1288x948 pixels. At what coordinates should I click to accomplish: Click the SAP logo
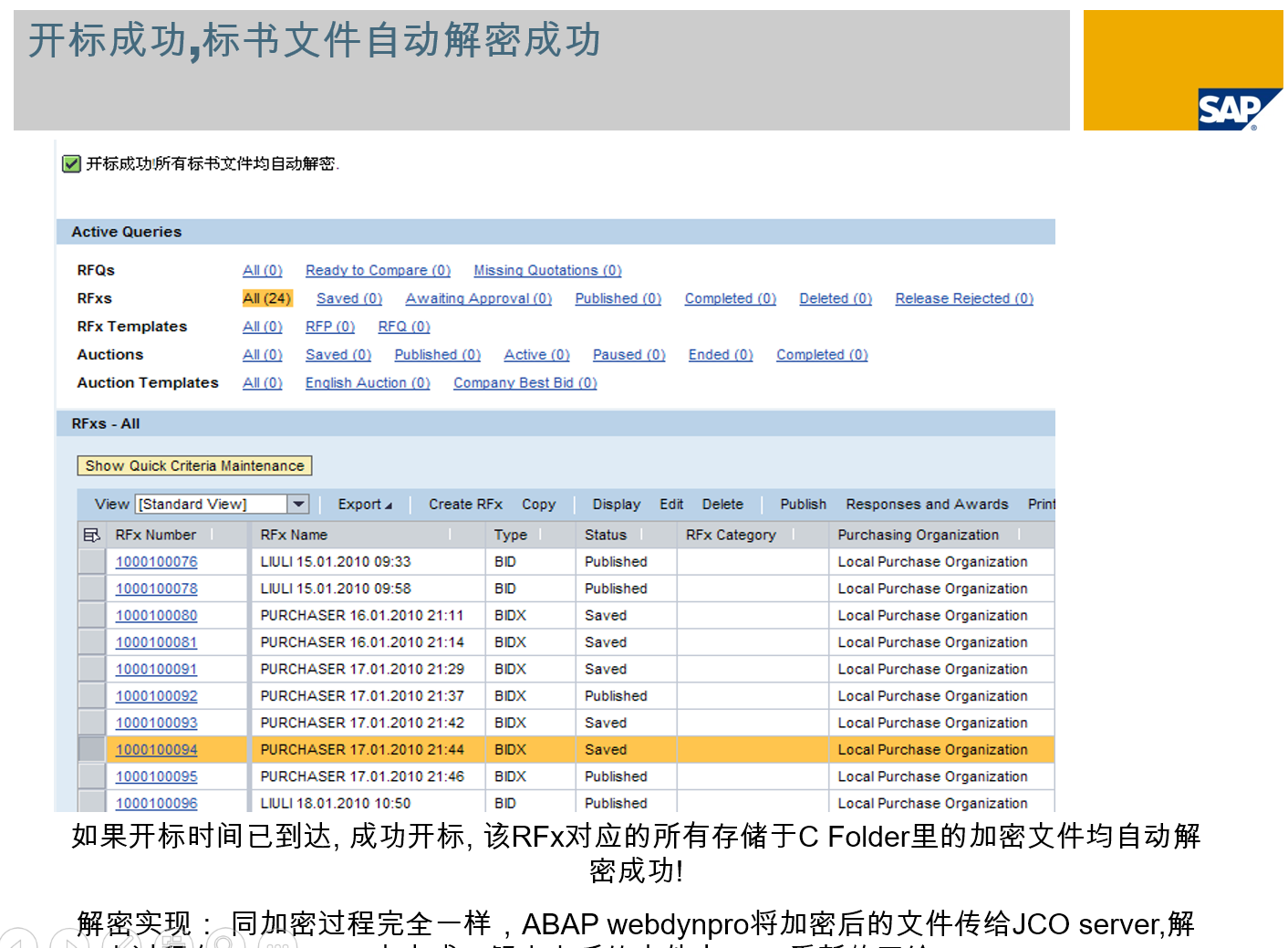point(1240,109)
